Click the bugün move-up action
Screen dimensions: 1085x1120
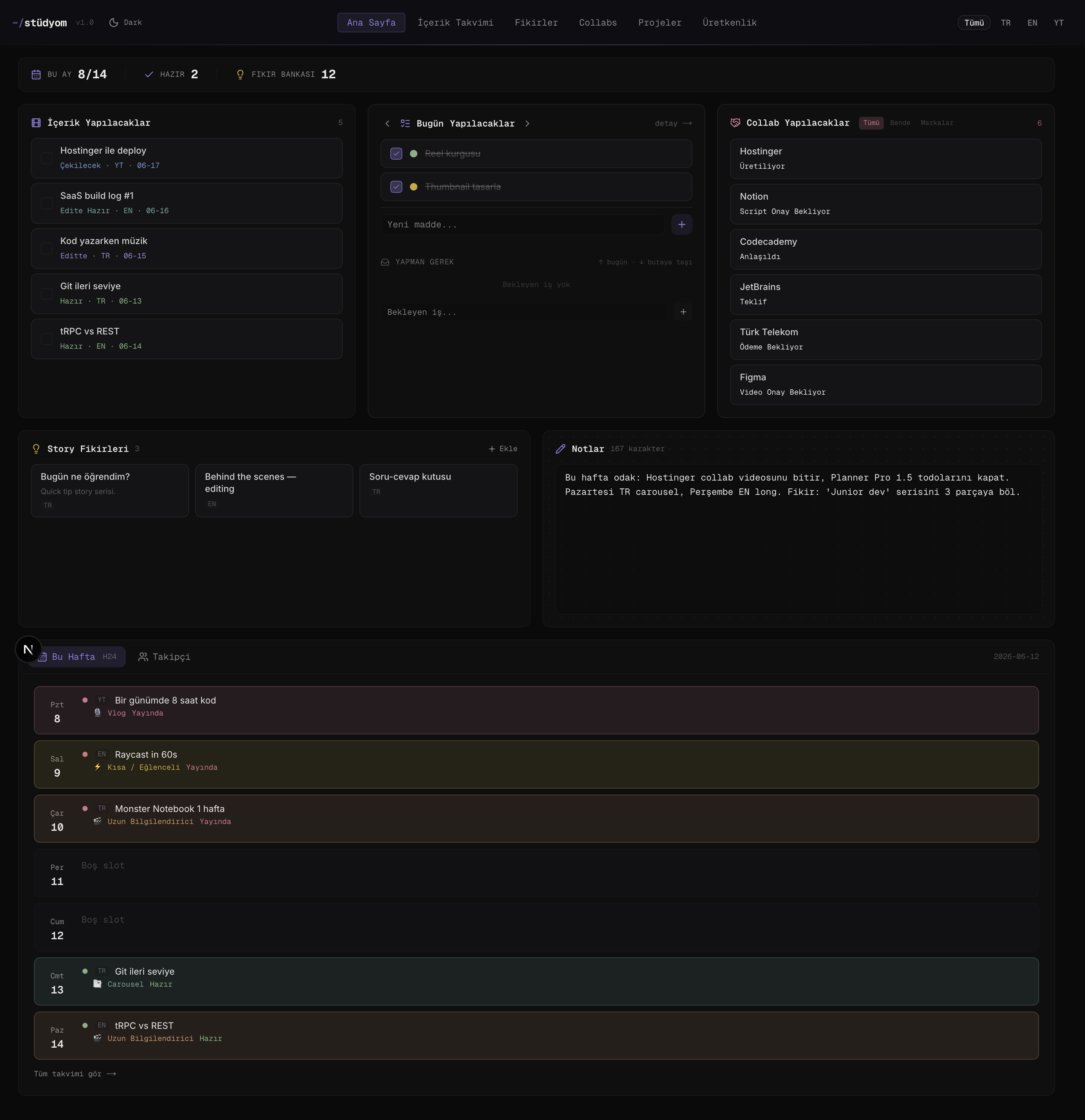coord(612,262)
